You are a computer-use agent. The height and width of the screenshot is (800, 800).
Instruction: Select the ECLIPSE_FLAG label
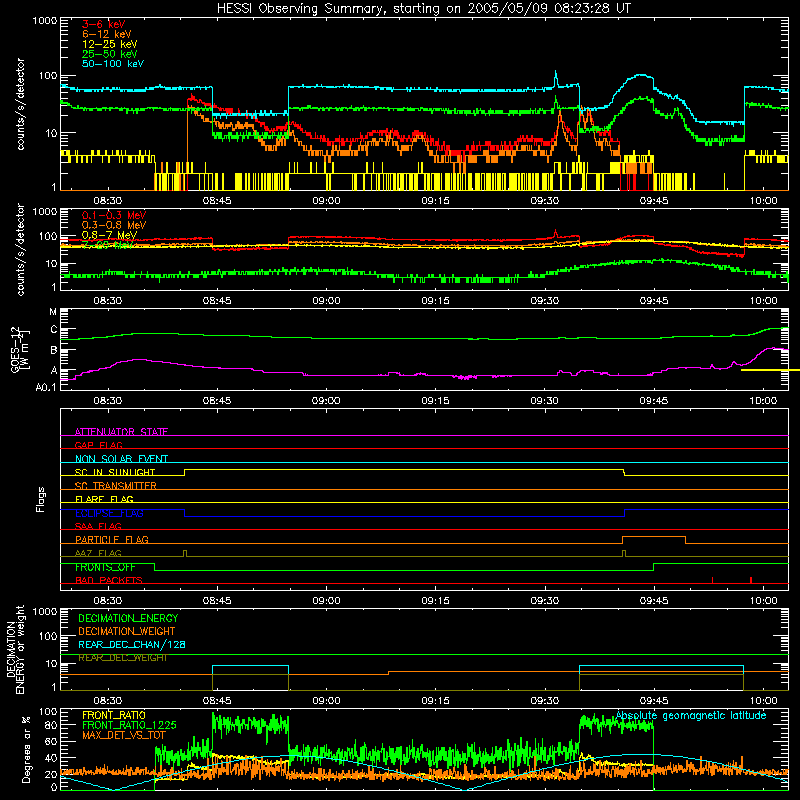coord(109,513)
